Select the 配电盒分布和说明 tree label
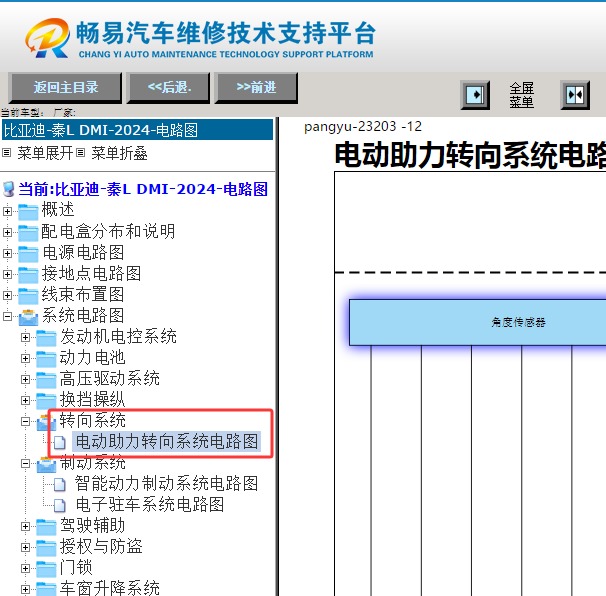 108,231
